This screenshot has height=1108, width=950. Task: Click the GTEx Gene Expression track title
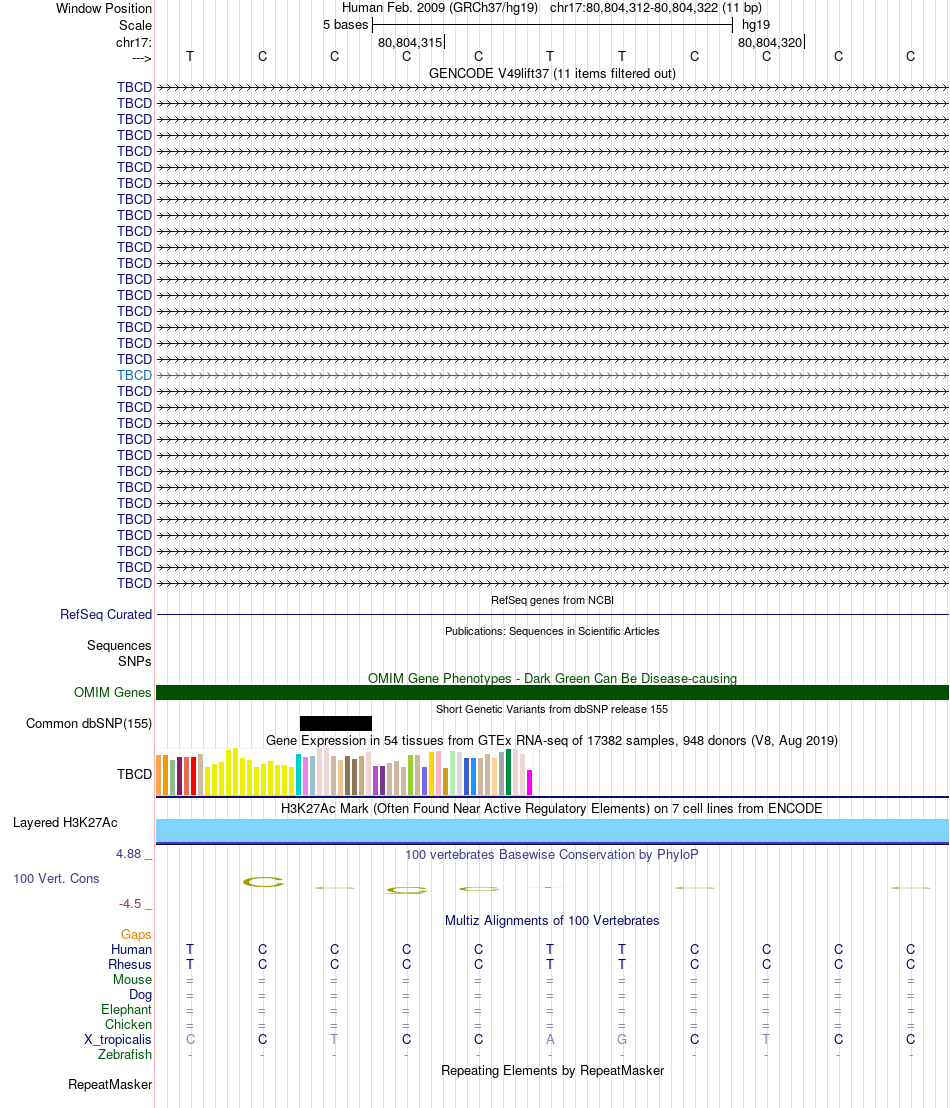552,741
